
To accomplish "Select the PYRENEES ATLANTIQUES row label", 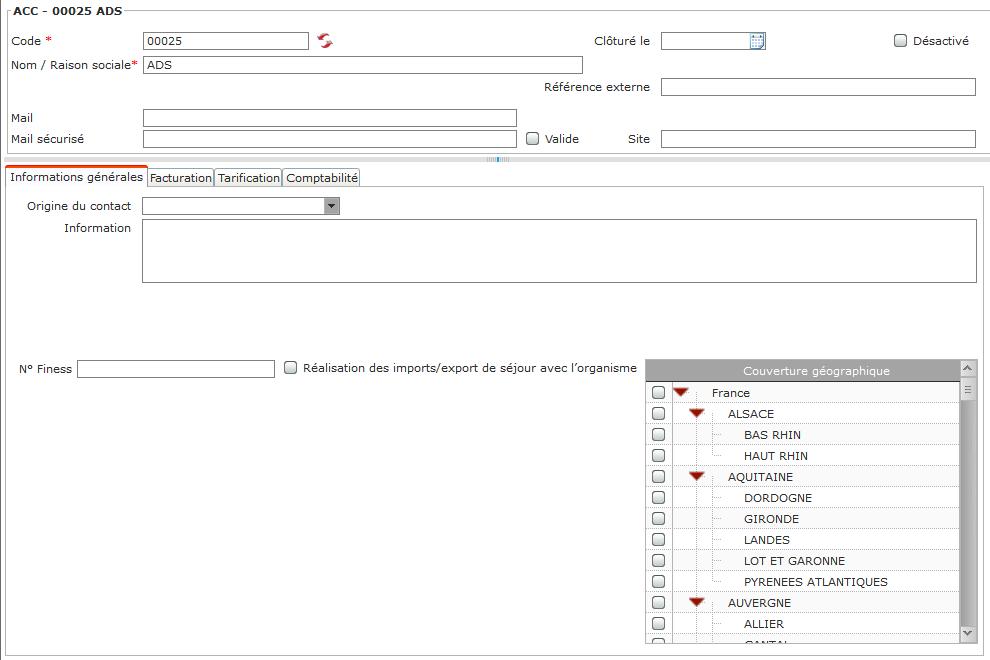I will pos(816,582).
